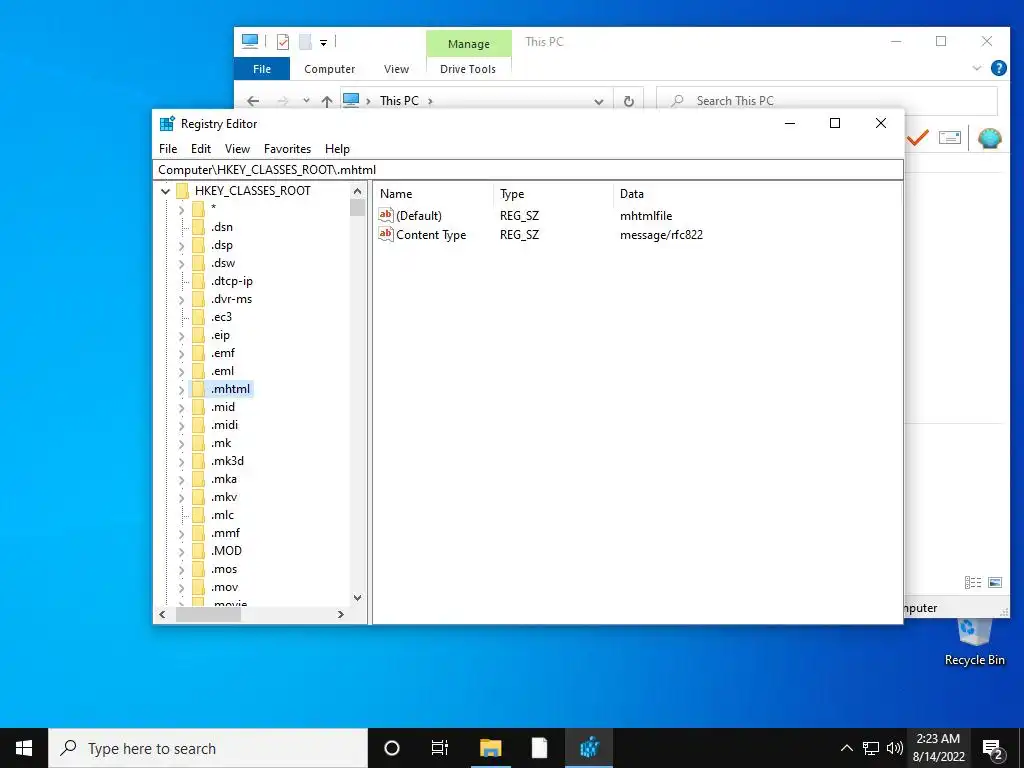Expand the .MOD key
Screen dimensions: 1024x768
[182, 552]
